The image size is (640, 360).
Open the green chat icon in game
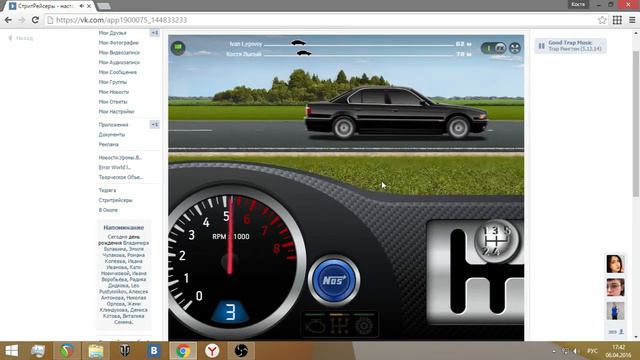[x=178, y=48]
